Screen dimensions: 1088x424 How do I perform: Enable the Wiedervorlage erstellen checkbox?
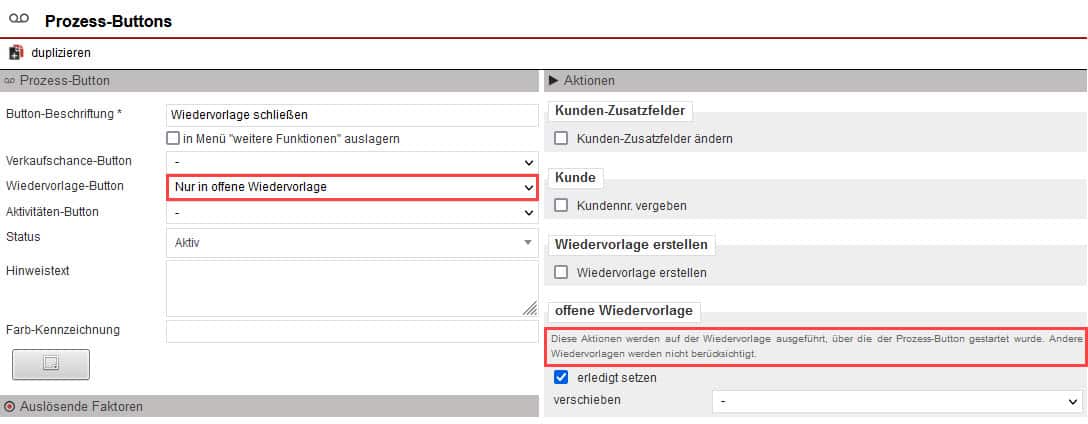tap(561, 272)
